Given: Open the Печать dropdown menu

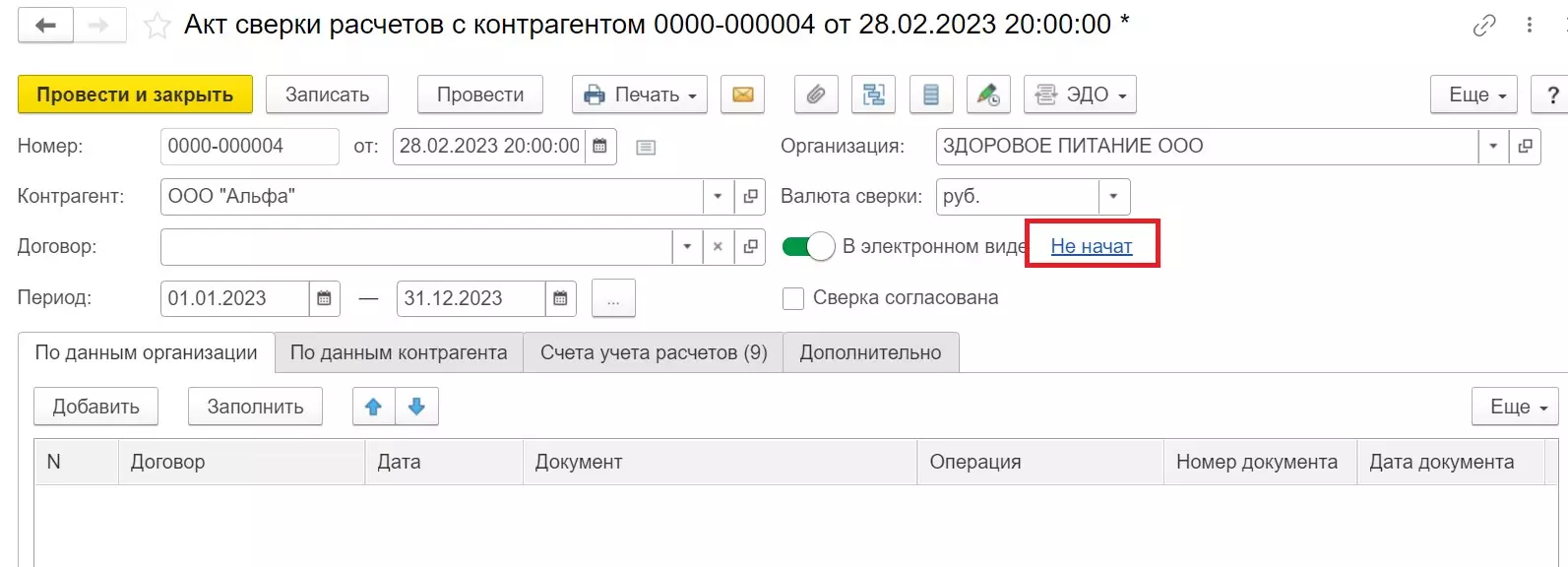Looking at the screenshot, I should pyautogui.click(x=640, y=94).
